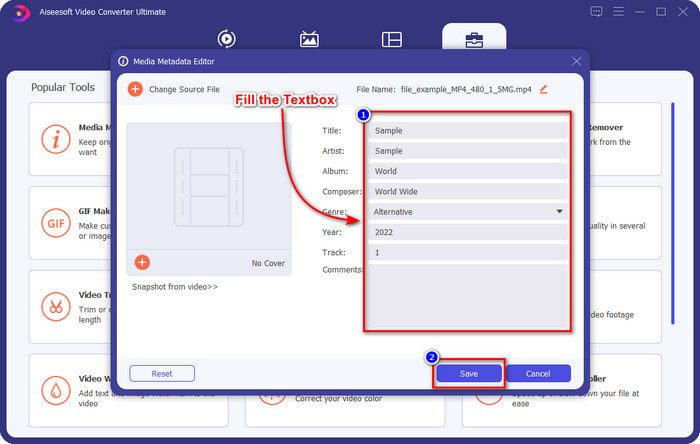Click the pencil icon to rename file

(x=544, y=89)
